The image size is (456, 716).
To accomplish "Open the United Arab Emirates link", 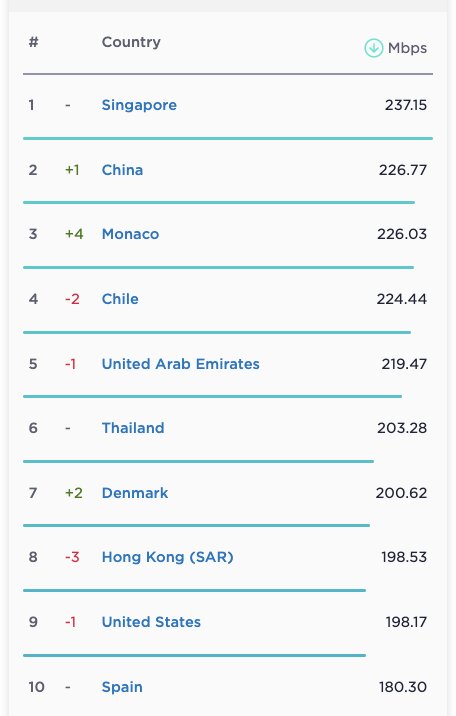I will [181, 364].
